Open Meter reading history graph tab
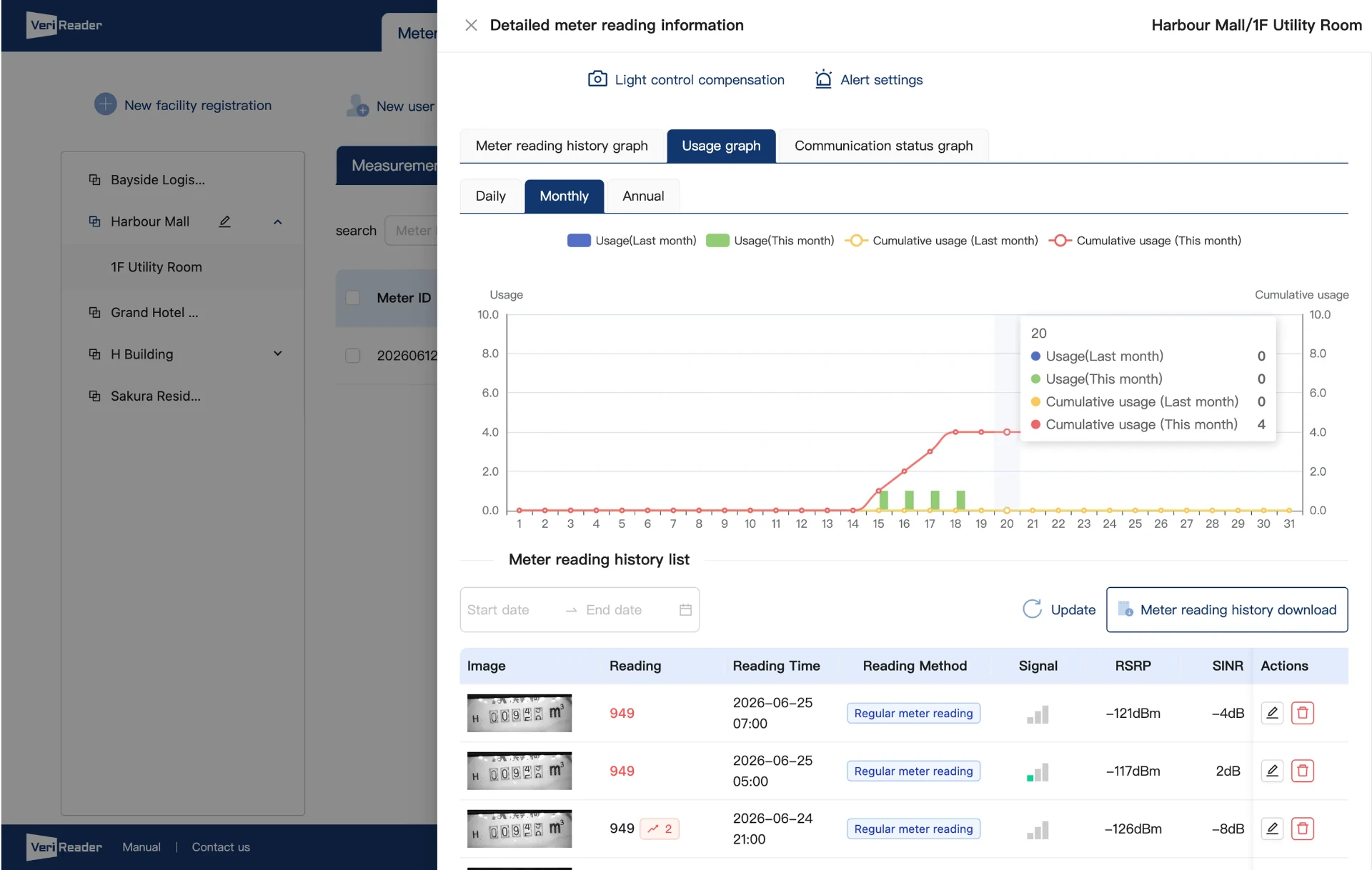The image size is (1372, 870). 562,146
